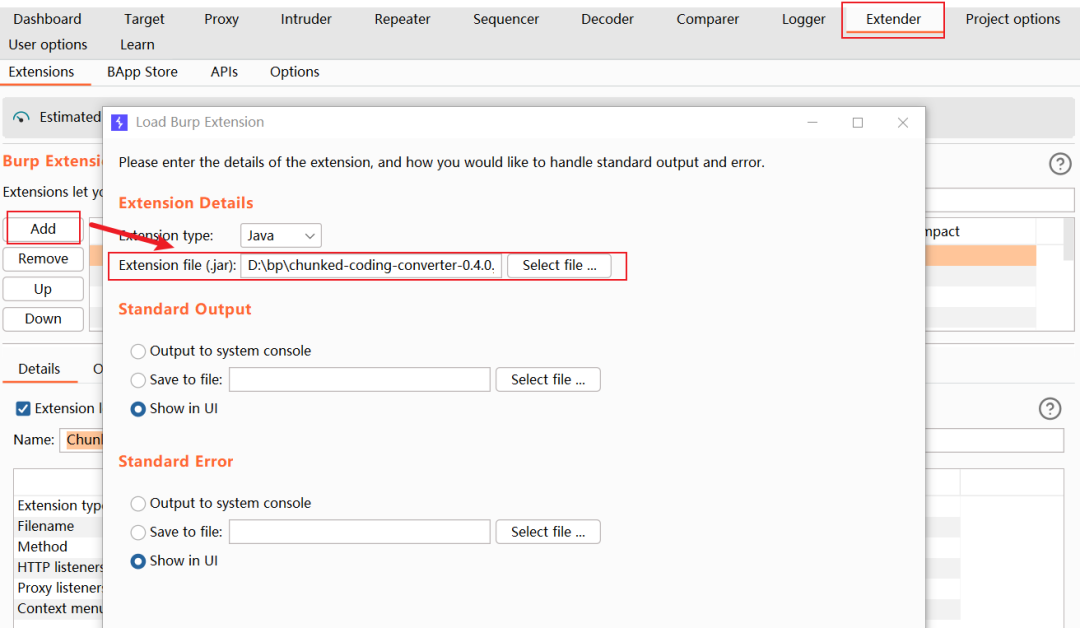Click the Extension type row in details
Screen dimensions: 1080x628
coord(60,505)
